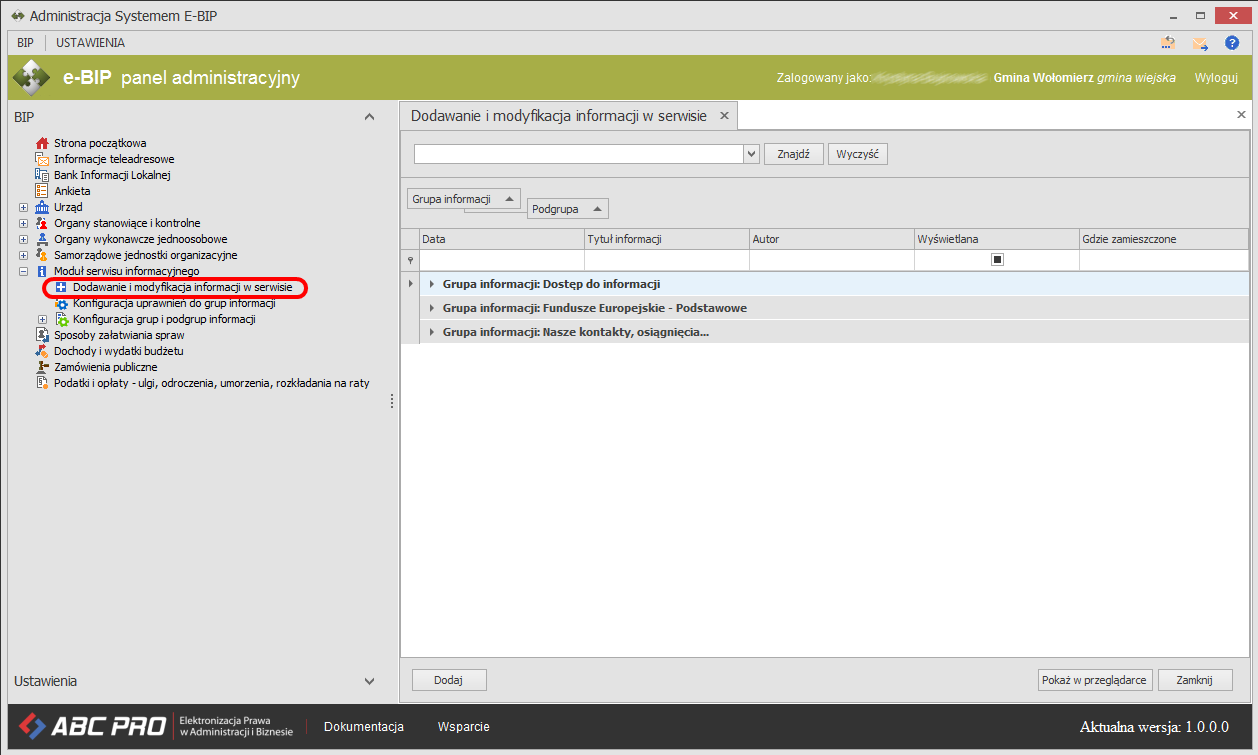Click the Informacje teleadresowe icon

(42, 159)
